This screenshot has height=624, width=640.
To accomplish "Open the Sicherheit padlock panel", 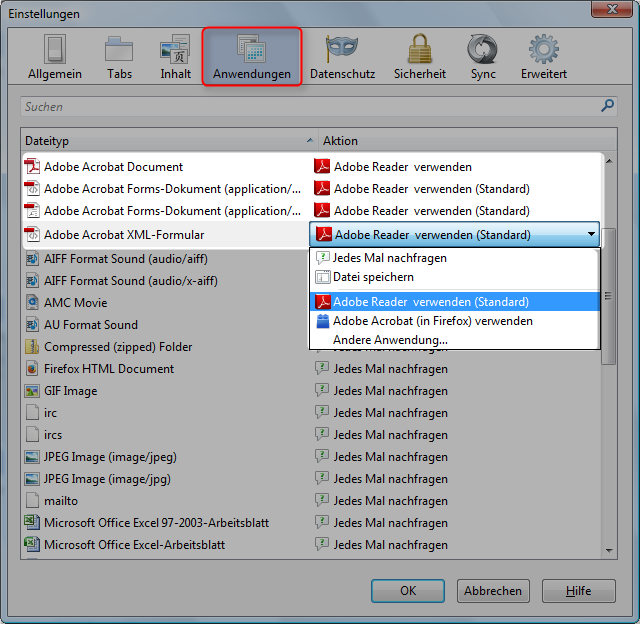I will [x=419, y=57].
